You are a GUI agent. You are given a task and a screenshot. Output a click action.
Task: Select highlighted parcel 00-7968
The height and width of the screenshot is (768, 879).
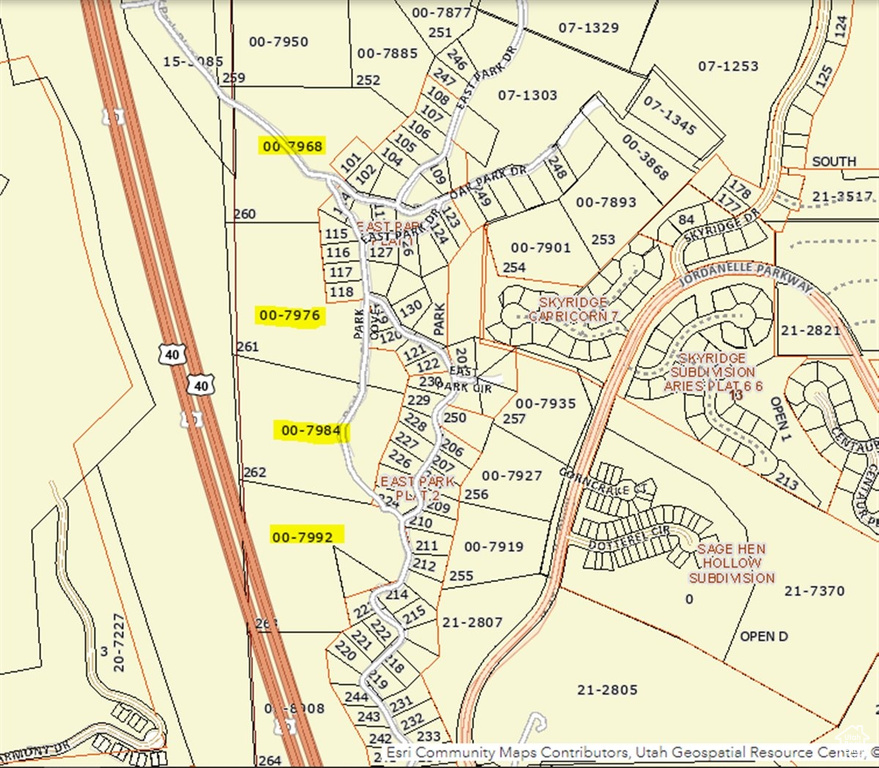(x=292, y=146)
